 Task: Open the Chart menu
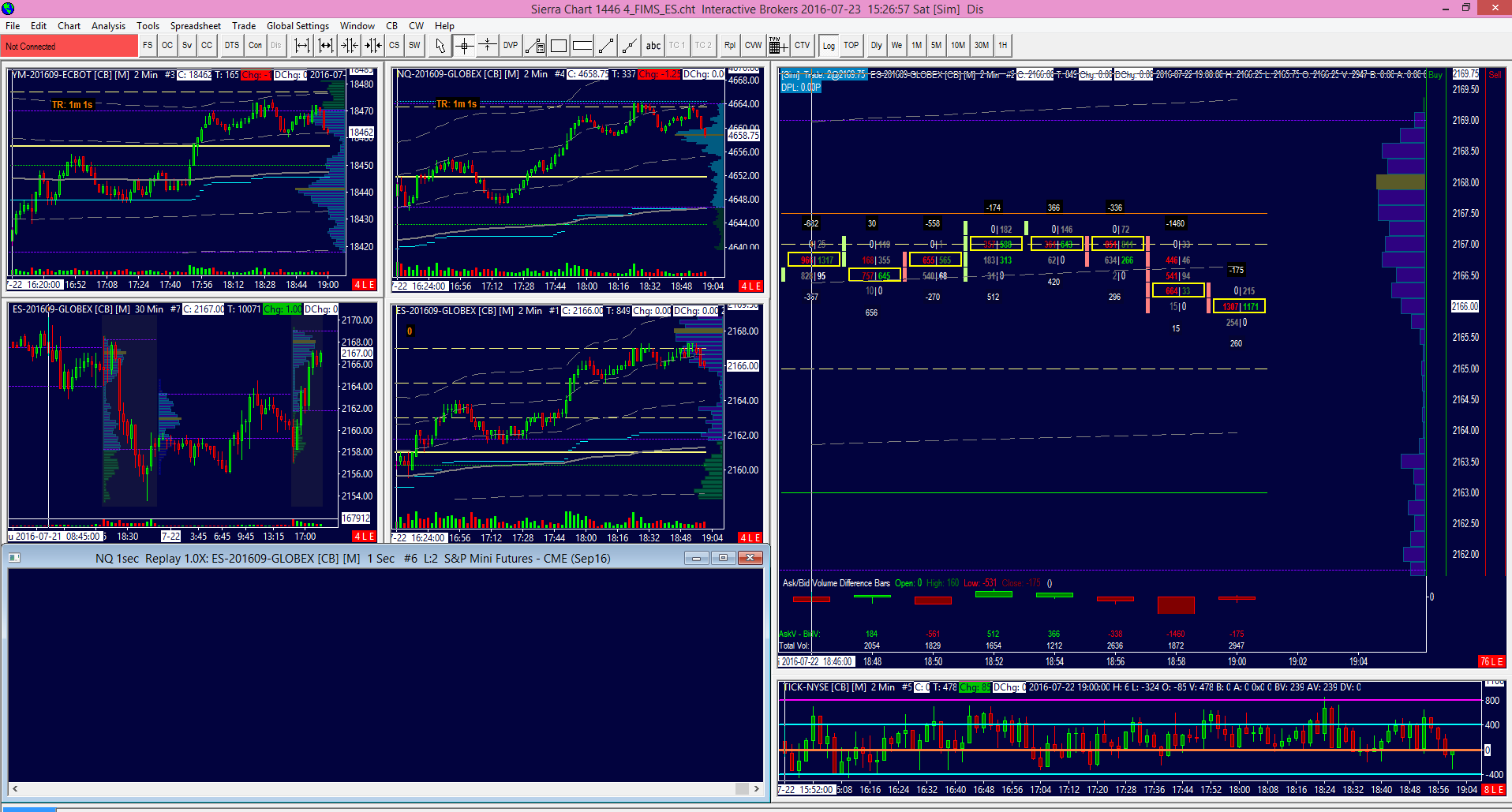tap(69, 26)
